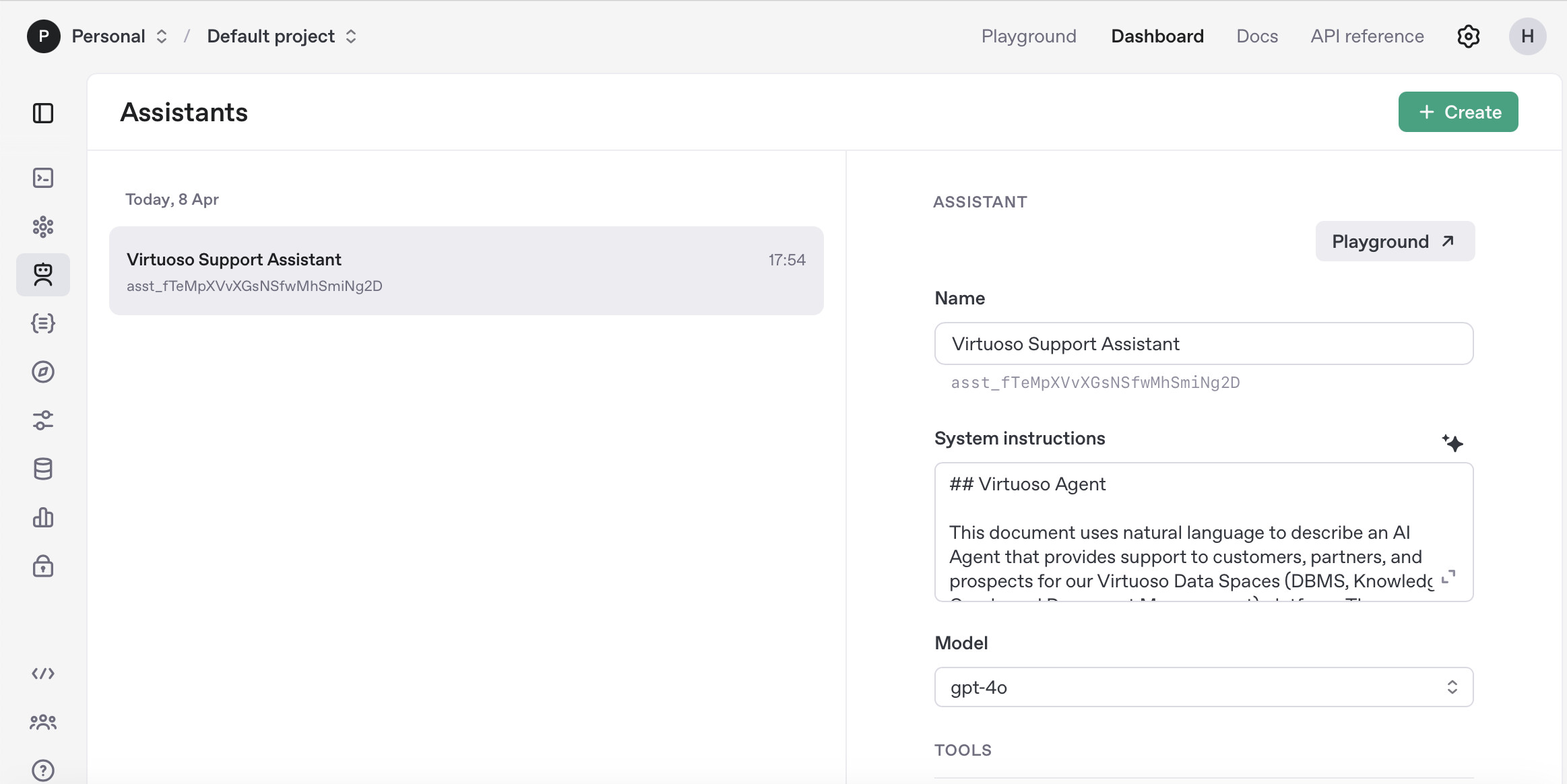The width and height of the screenshot is (1567, 784).
Task: Open the Personal organization switcher
Action: click(120, 36)
